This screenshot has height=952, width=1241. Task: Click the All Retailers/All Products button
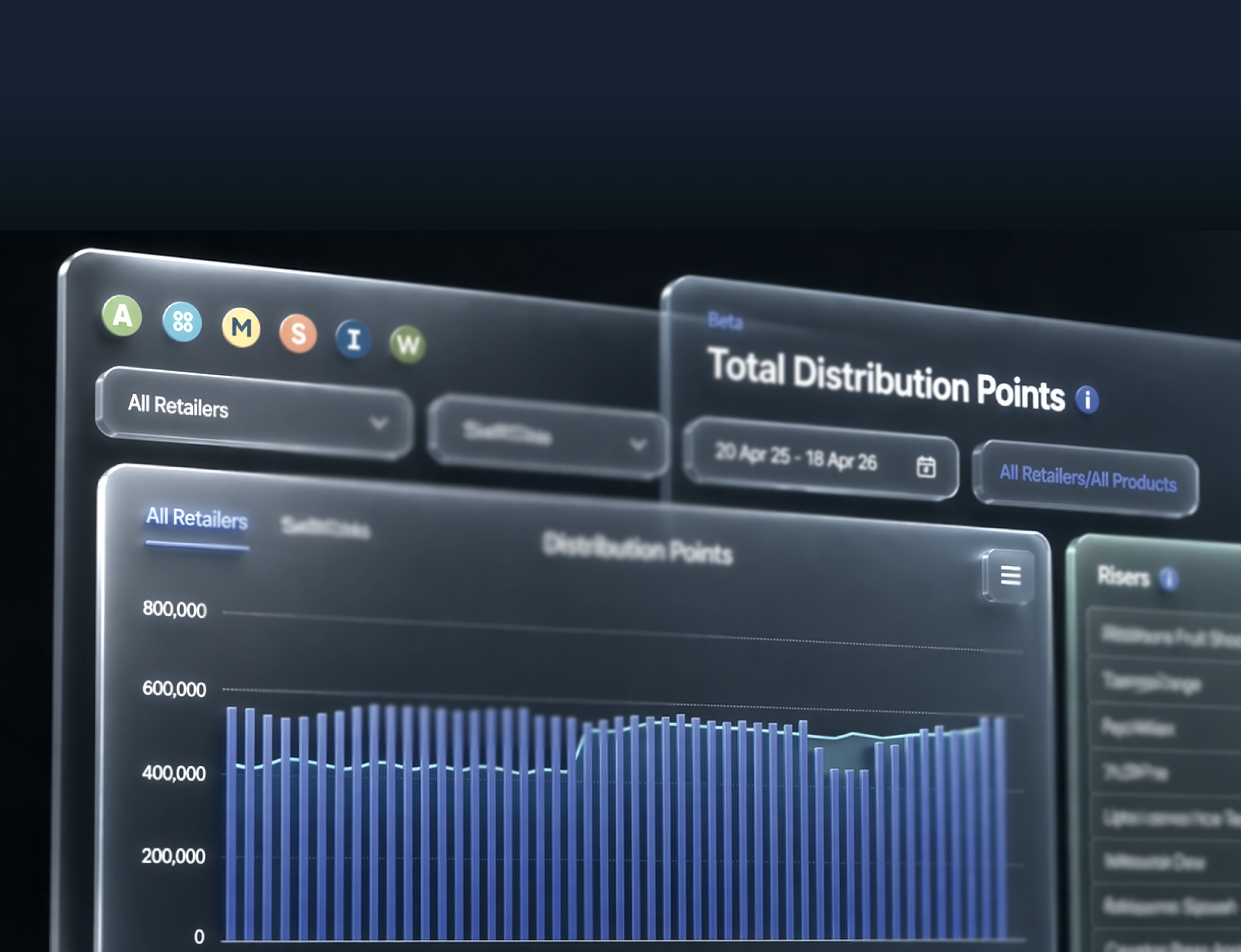click(1087, 478)
